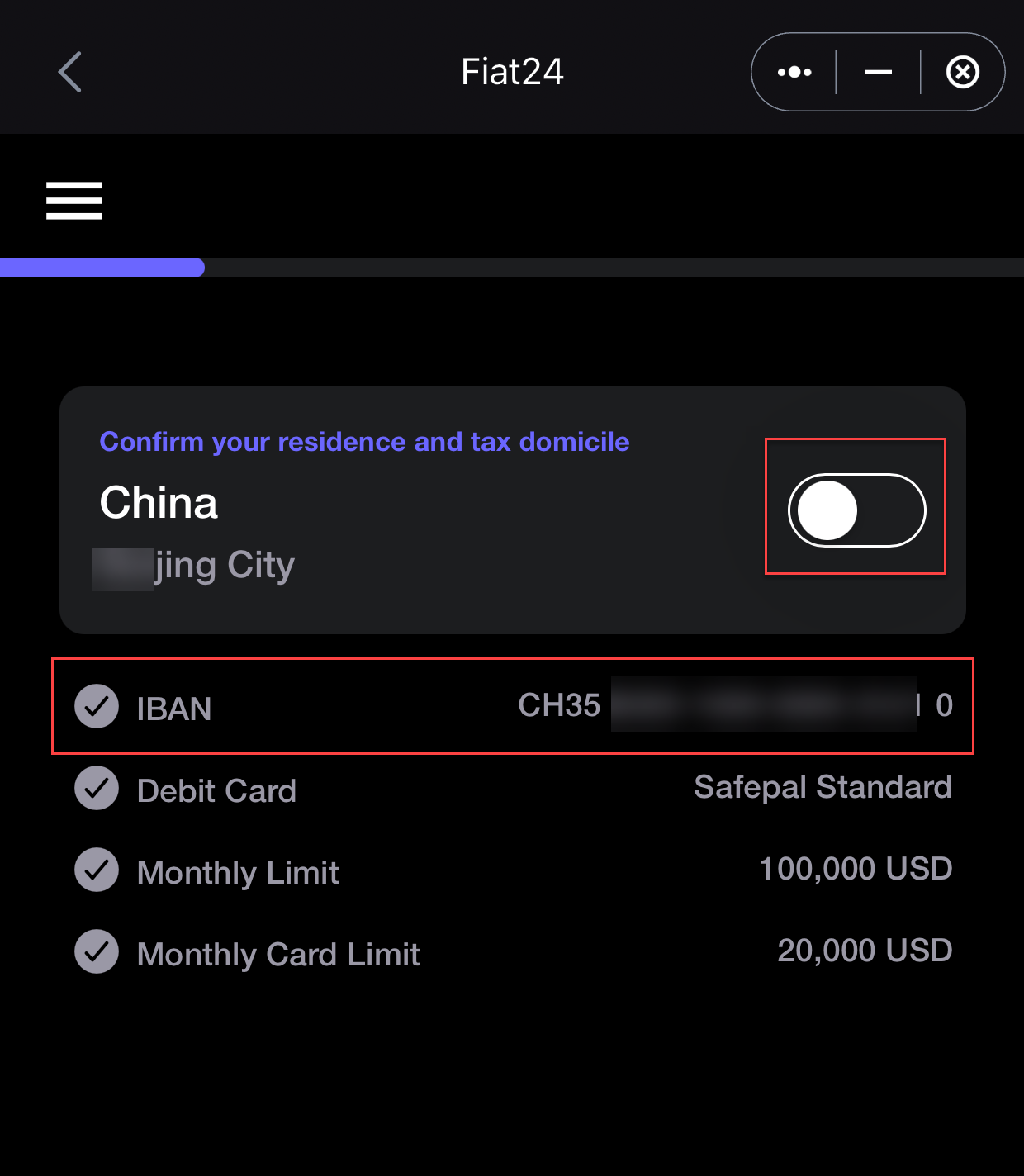This screenshot has width=1024, height=1176.
Task: Click the purple progress bar segment
Action: coord(102,268)
